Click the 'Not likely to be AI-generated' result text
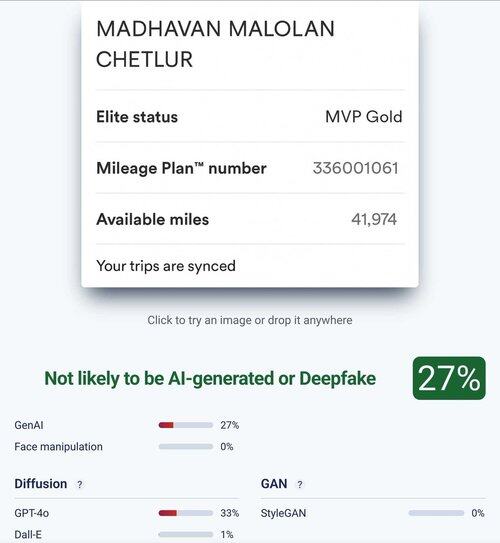Screen dimensions: 500x543 (210, 378)
